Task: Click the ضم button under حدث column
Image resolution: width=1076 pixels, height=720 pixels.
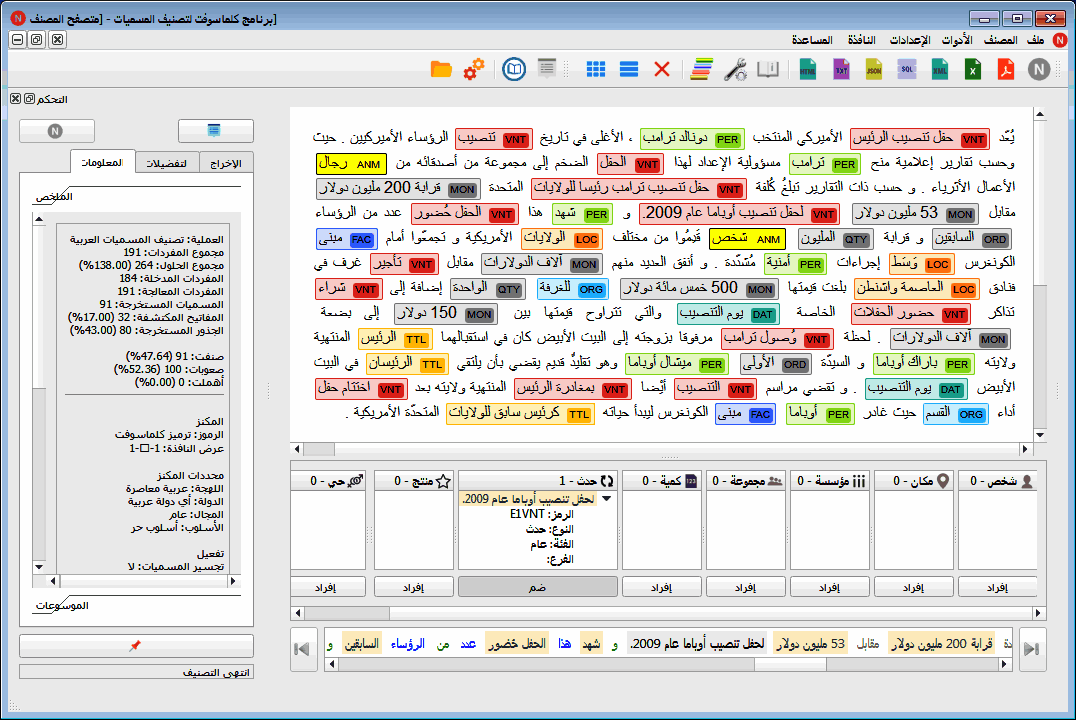Action: (x=537, y=587)
